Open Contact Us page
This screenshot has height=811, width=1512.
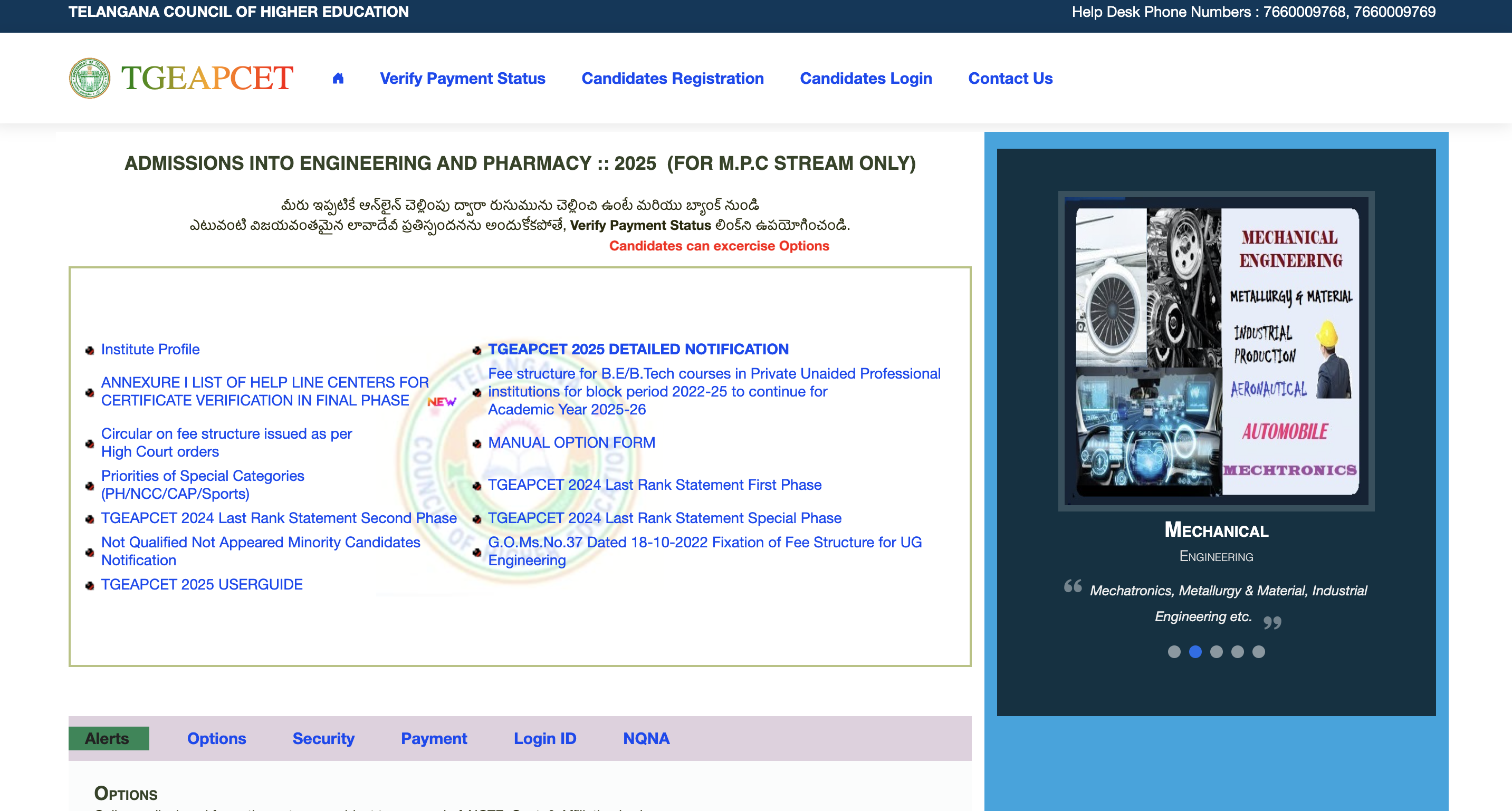pos(1010,78)
